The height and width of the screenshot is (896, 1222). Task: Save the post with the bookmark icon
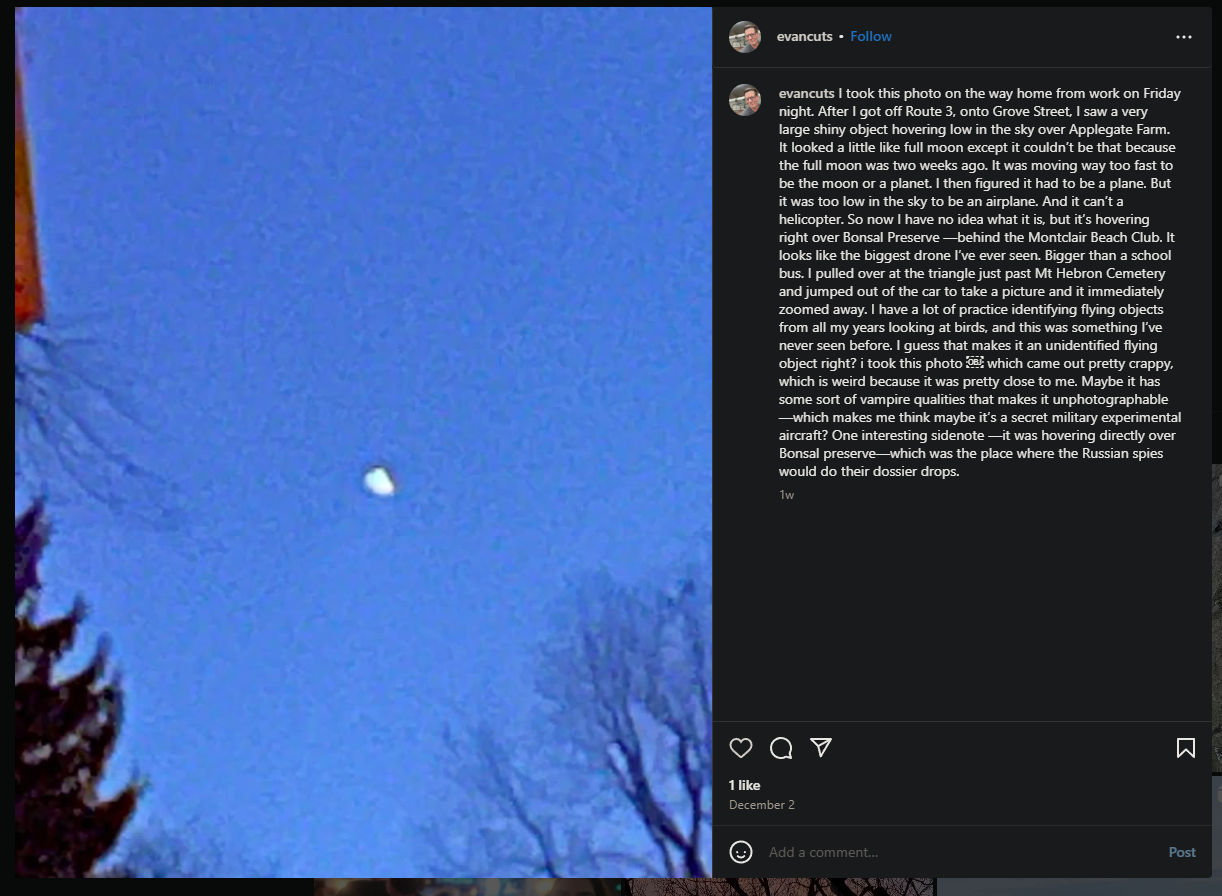pyautogui.click(x=1186, y=748)
